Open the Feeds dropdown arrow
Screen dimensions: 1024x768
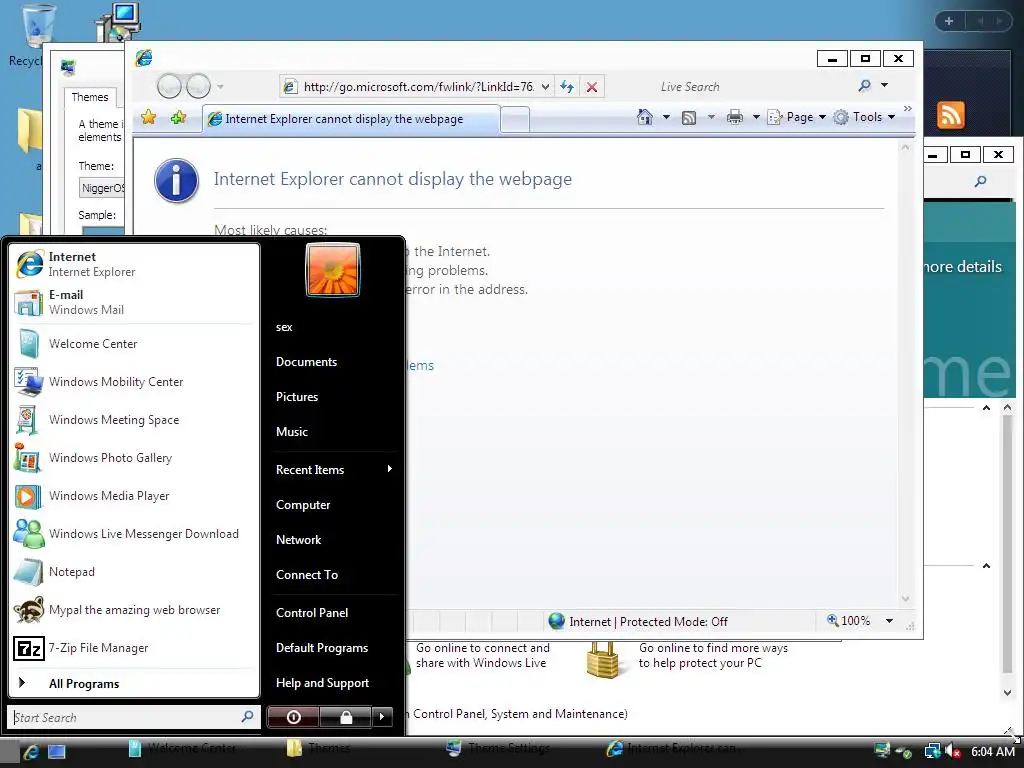[x=711, y=117]
